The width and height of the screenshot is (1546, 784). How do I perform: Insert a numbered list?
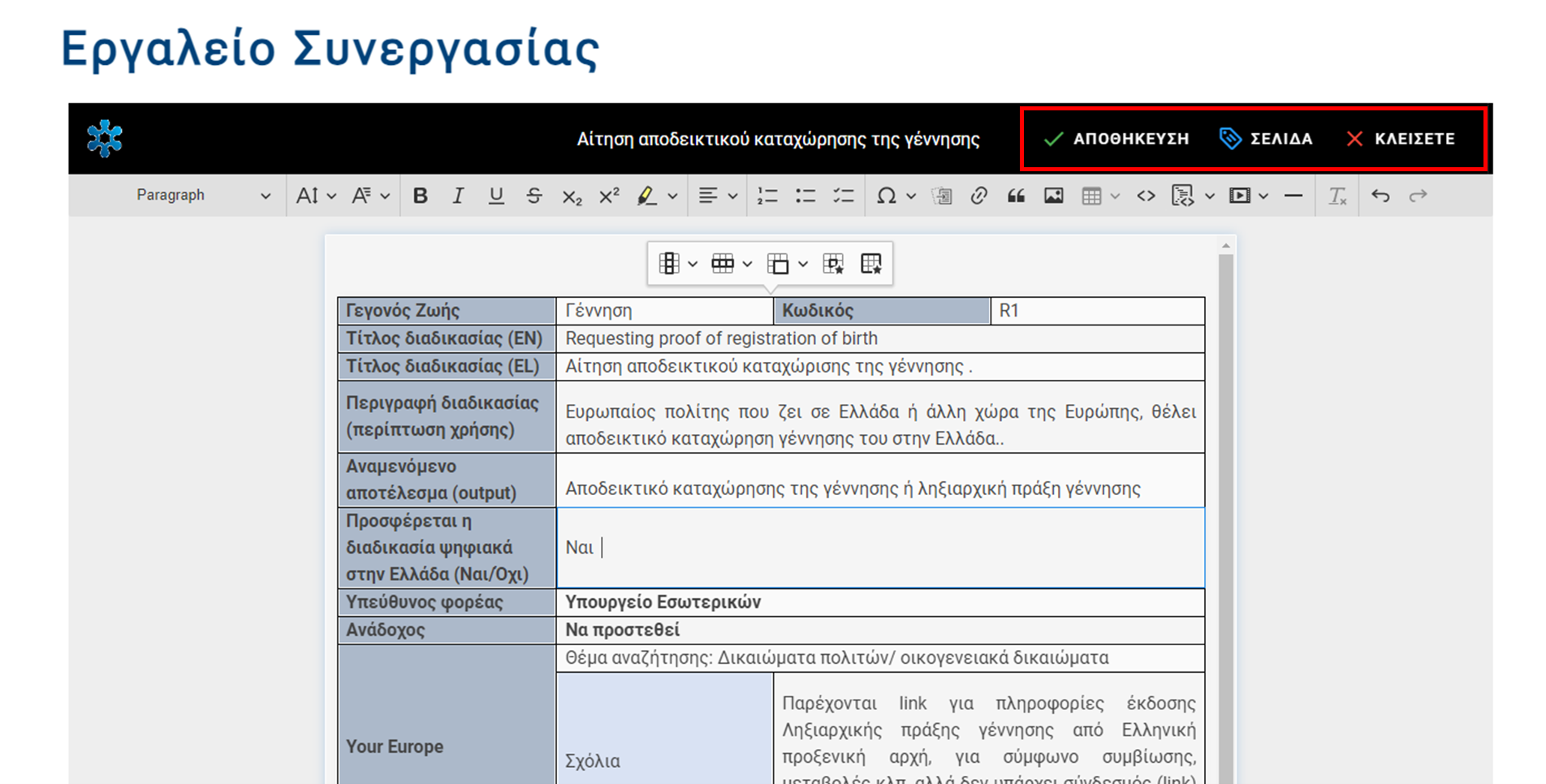point(767,196)
